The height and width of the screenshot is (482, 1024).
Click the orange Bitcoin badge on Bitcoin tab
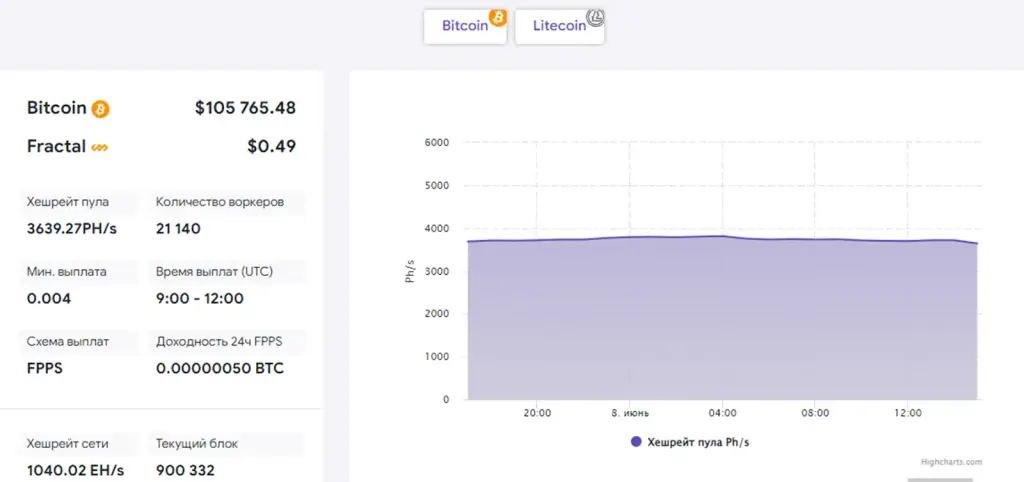[x=498, y=17]
